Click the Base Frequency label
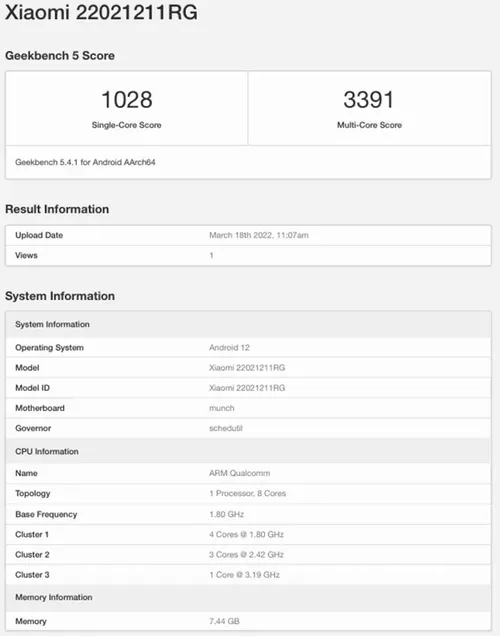Screen dimensions: 500x636 coord(46,514)
